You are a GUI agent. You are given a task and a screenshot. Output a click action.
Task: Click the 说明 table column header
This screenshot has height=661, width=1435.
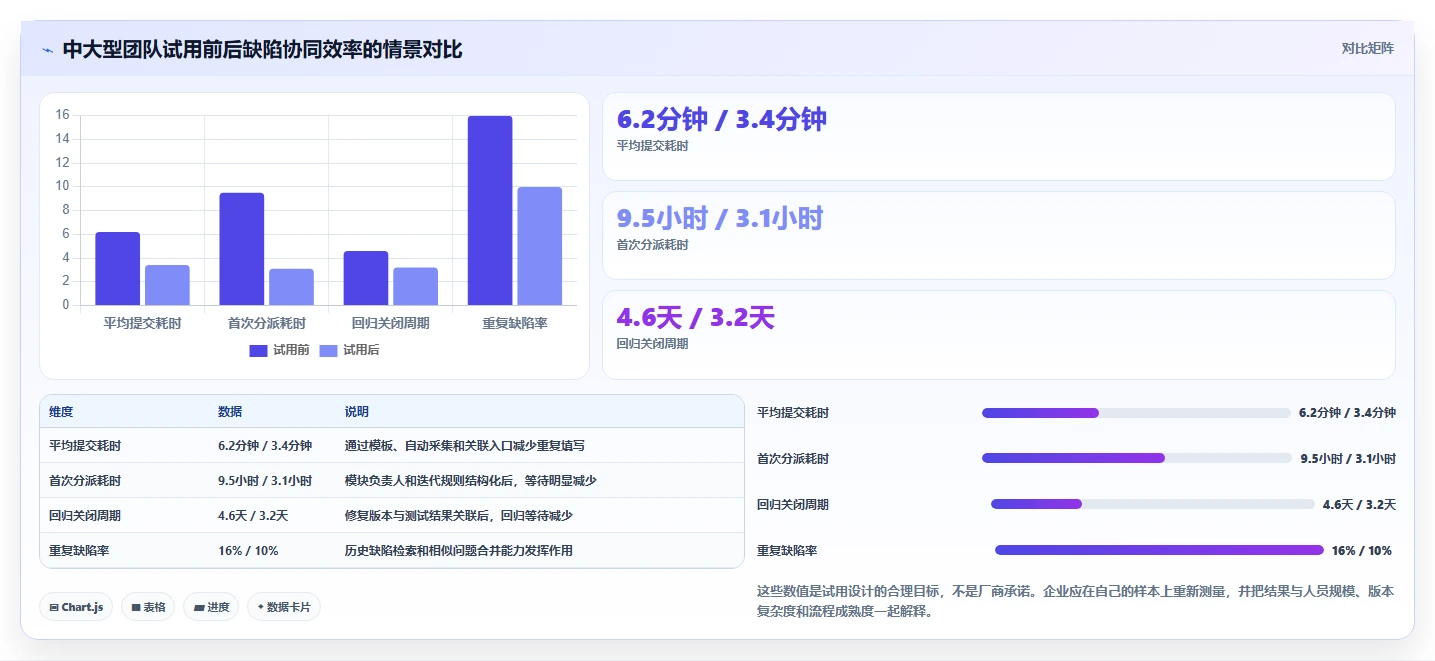pyautogui.click(x=357, y=412)
